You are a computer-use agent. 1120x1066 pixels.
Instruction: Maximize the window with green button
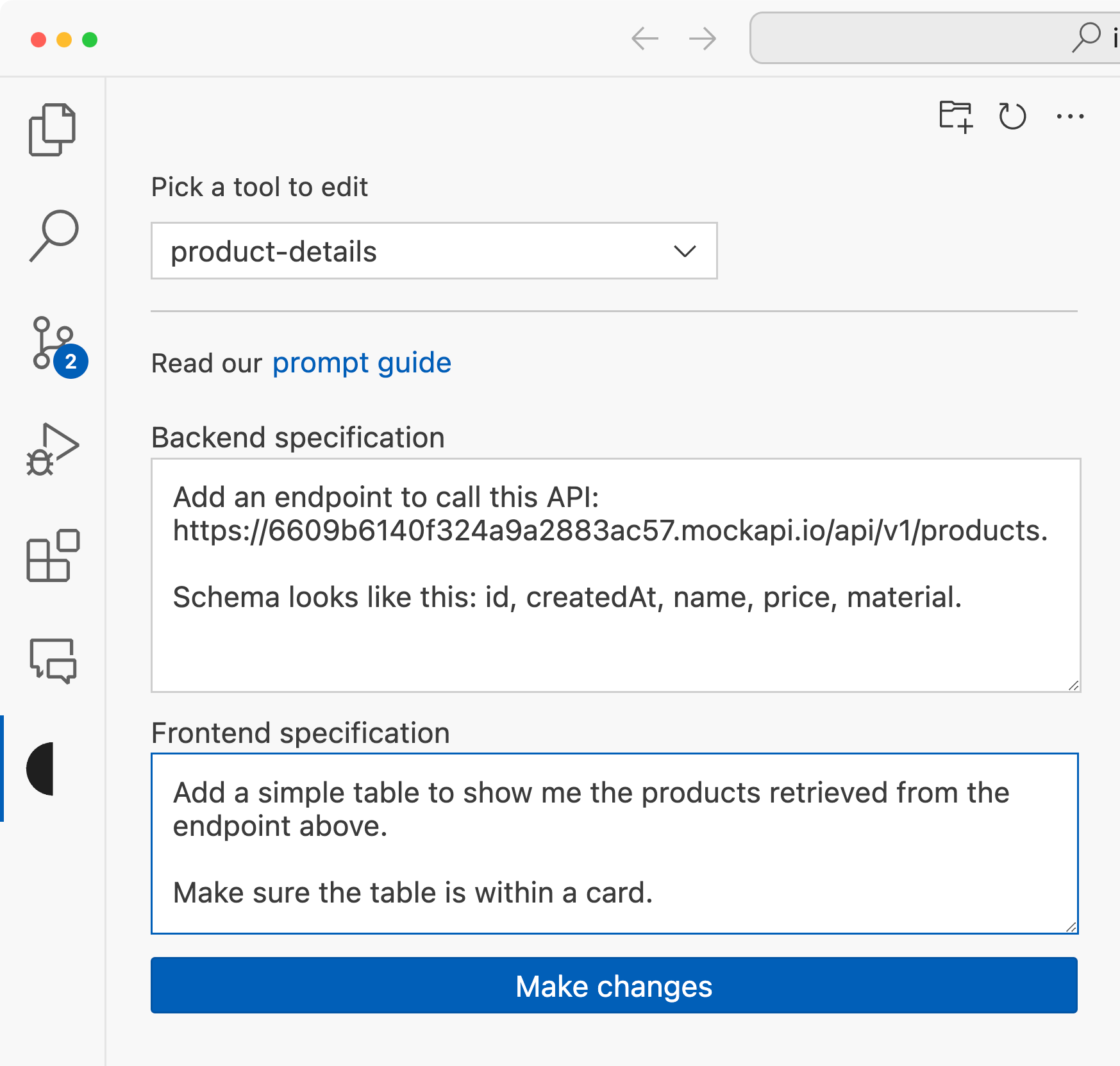pyautogui.click(x=90, y=40)
